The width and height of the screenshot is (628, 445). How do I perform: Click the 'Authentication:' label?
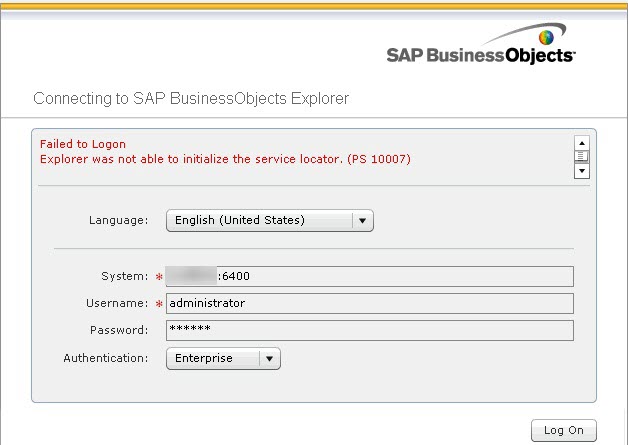click(x=106, y=358)
